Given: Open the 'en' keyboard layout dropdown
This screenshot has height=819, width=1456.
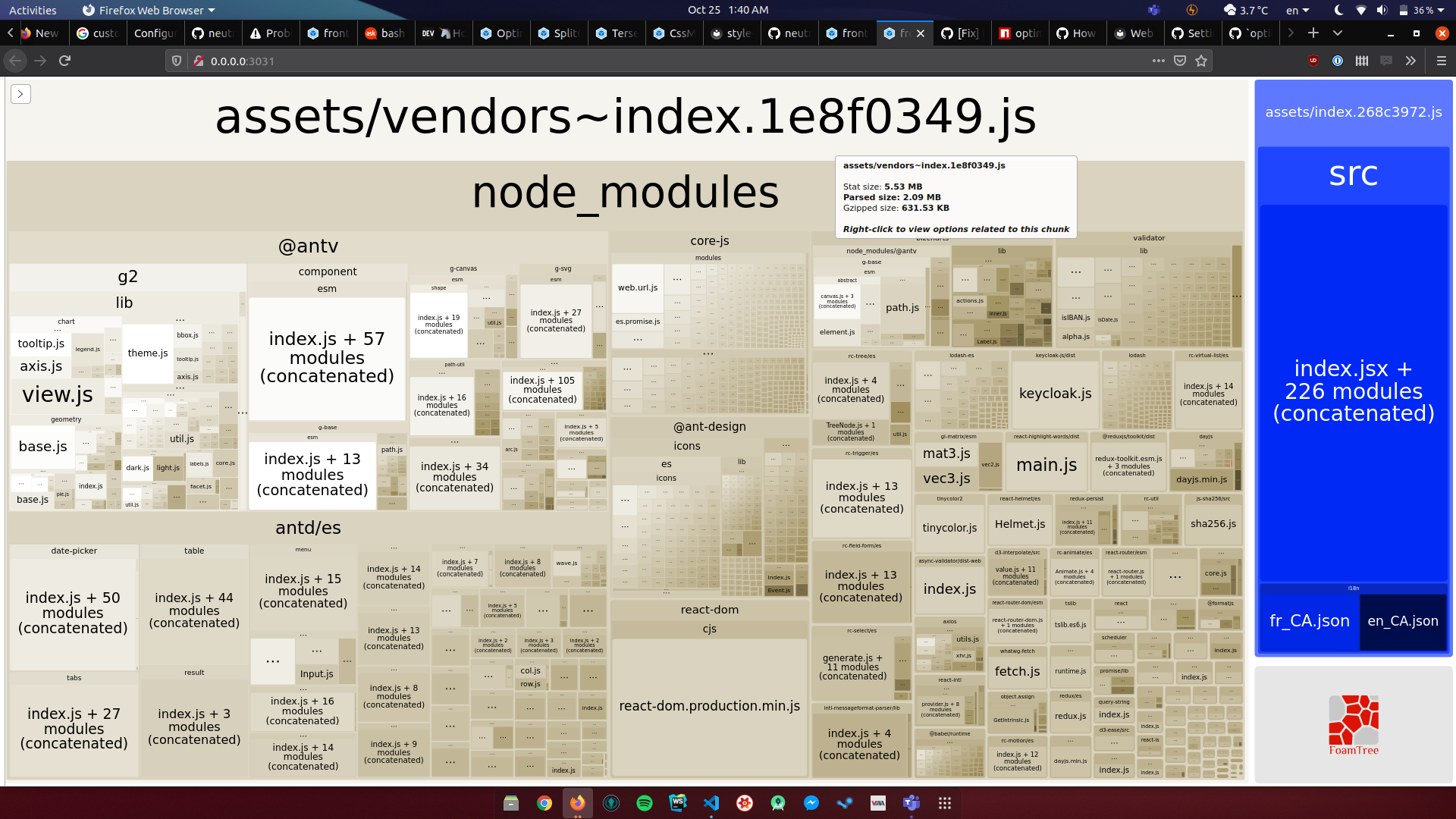Looking at the screenshot, I should pyautogui.click(x=1298, y=10).
